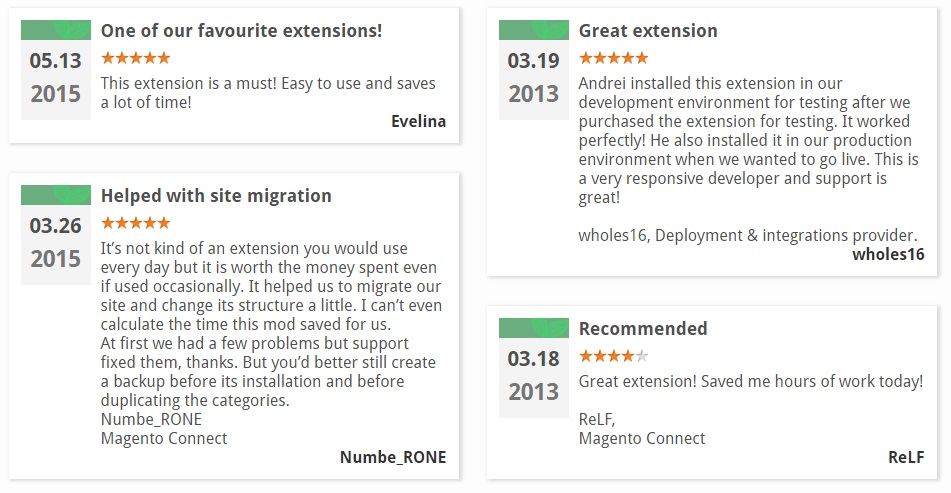
Task: Click the empty fifth star in Recommended review
Action: [x=642, y=355]
